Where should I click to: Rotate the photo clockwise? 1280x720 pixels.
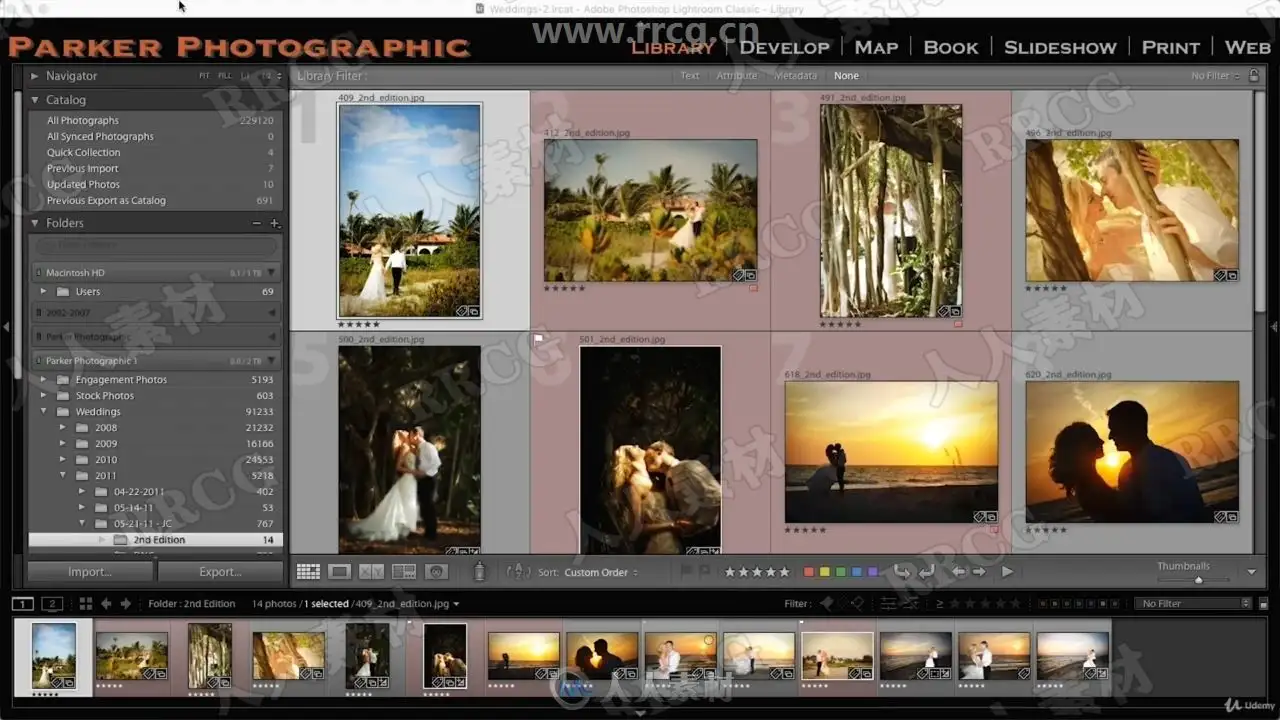[926, 572]
